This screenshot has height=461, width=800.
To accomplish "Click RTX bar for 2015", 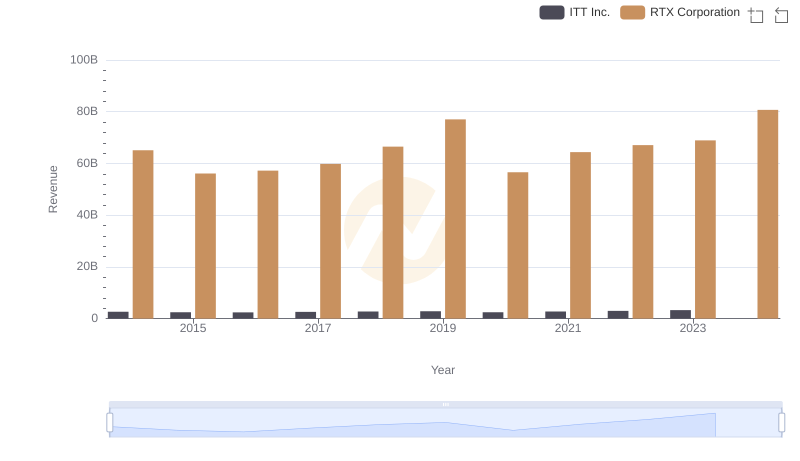I will (x=205, y=246).
